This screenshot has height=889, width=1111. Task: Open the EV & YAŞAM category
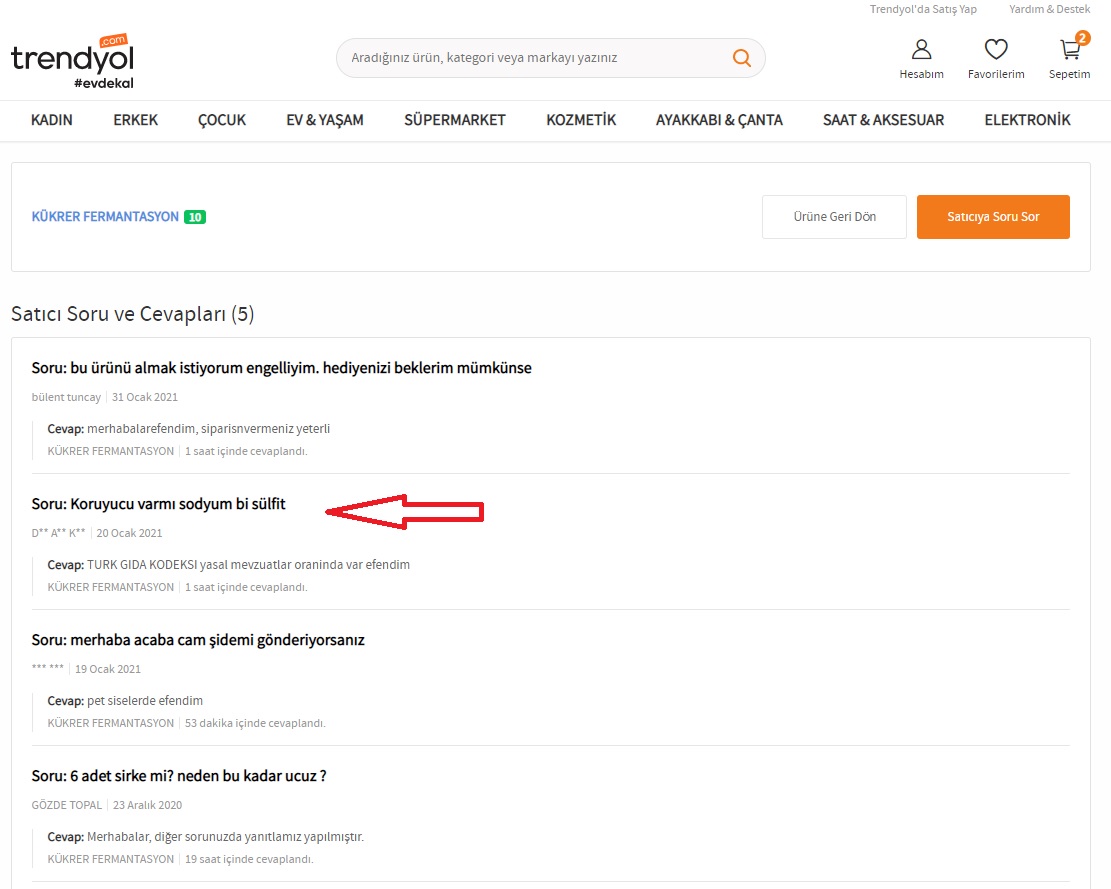325,120
